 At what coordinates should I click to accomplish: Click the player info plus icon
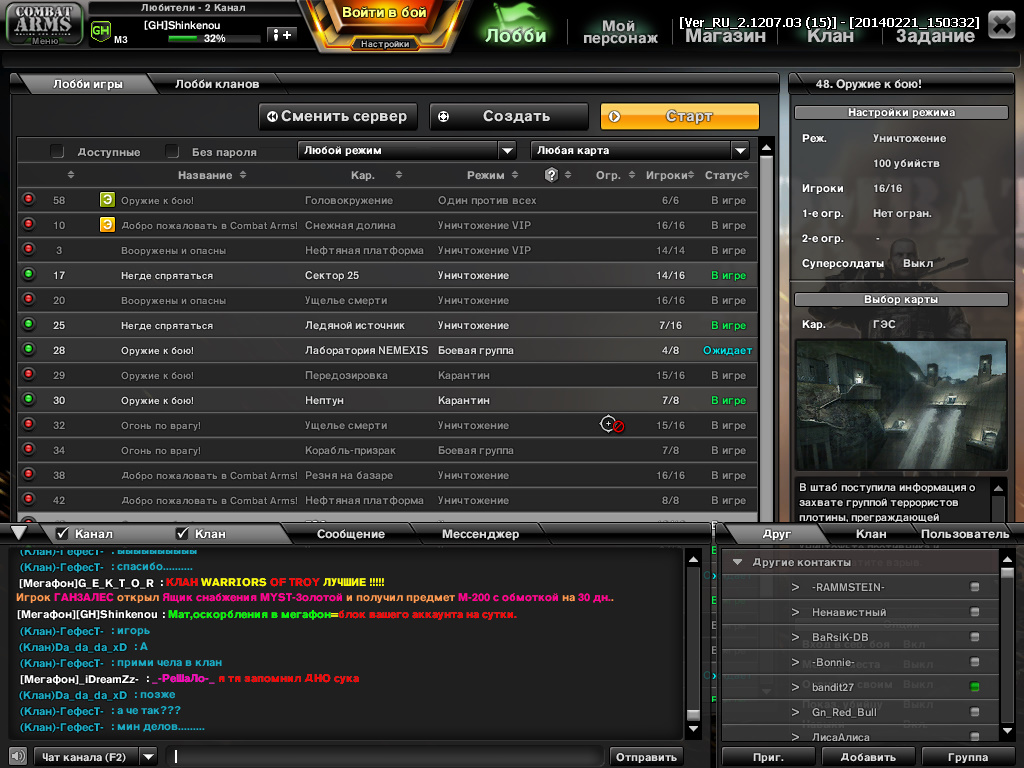coord(282,35)
